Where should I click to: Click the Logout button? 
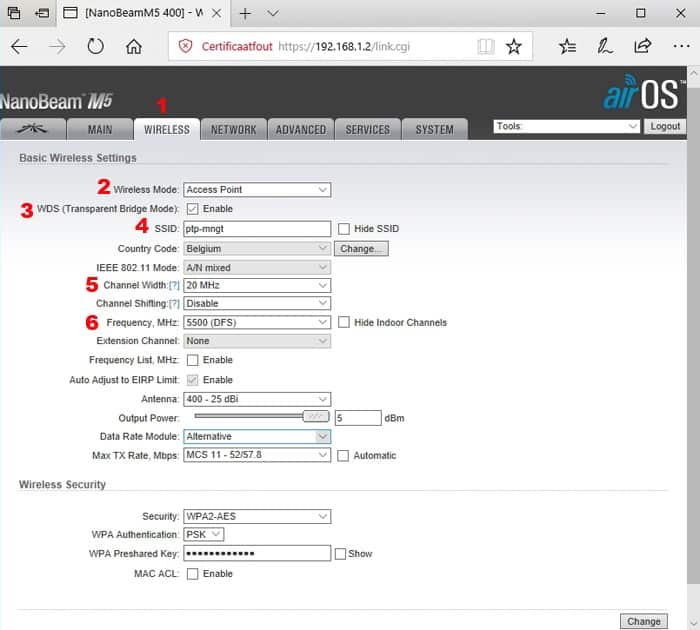[x=665, y=126]
